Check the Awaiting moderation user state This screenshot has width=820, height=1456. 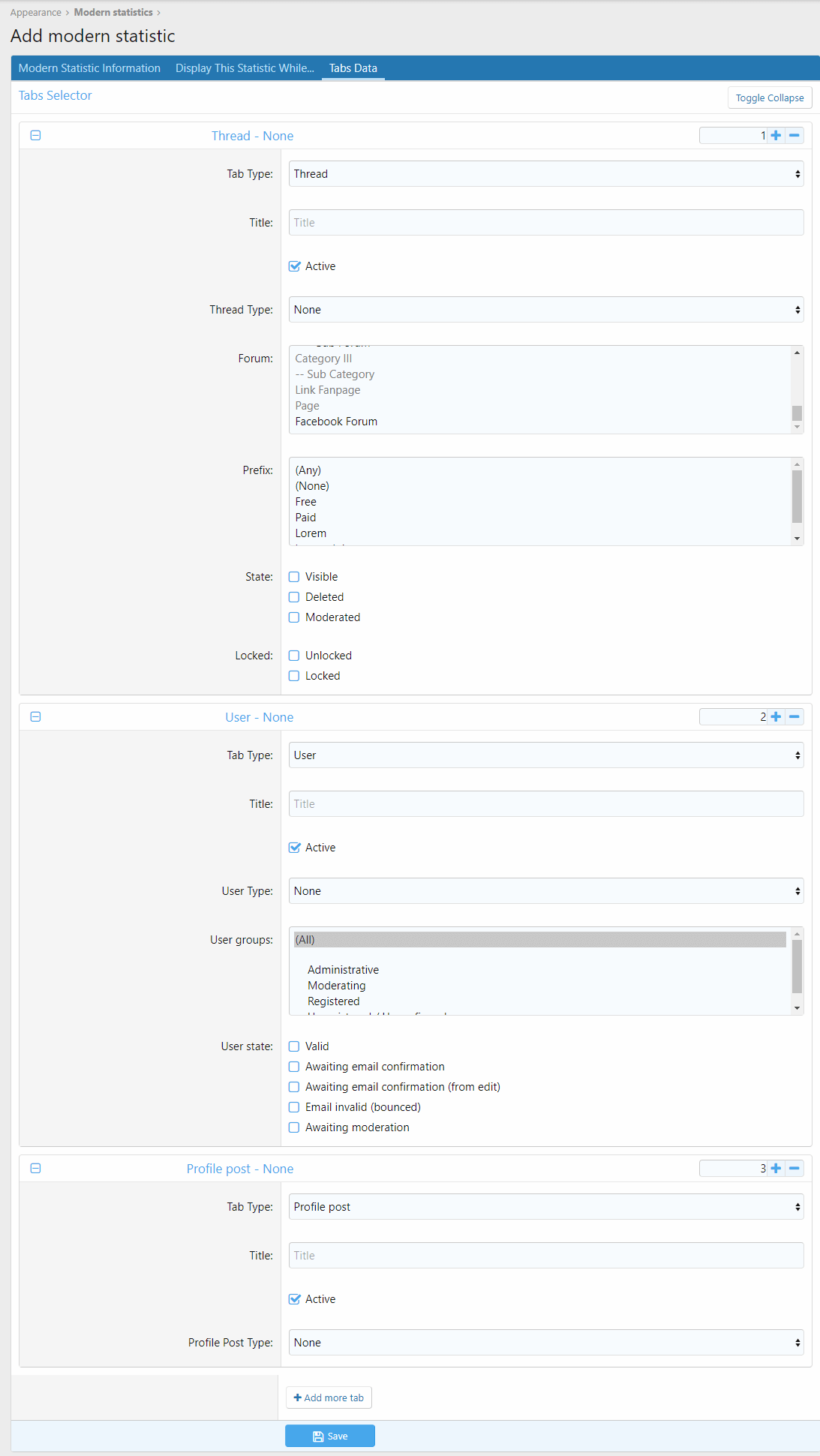[295, 1127]
